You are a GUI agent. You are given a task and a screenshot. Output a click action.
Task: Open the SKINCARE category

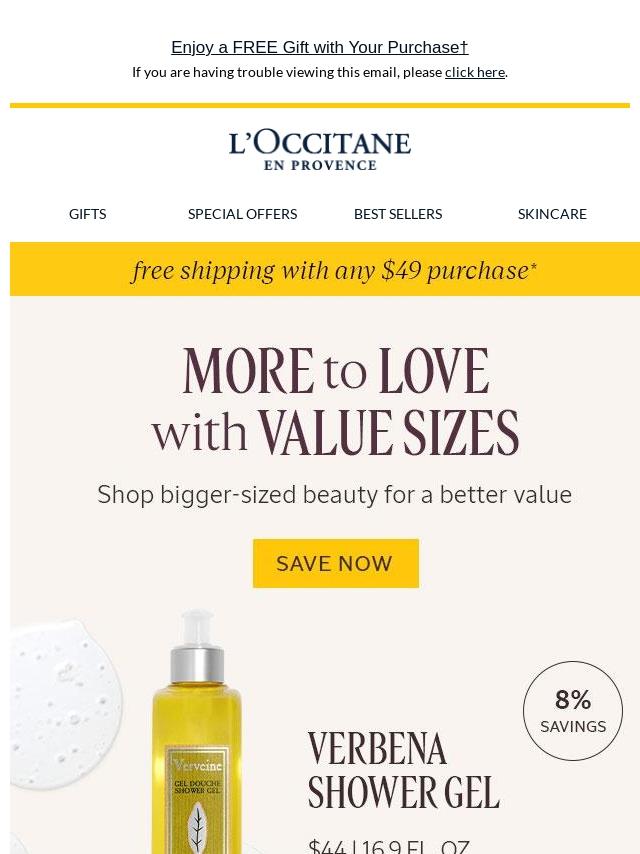(552, 214)
